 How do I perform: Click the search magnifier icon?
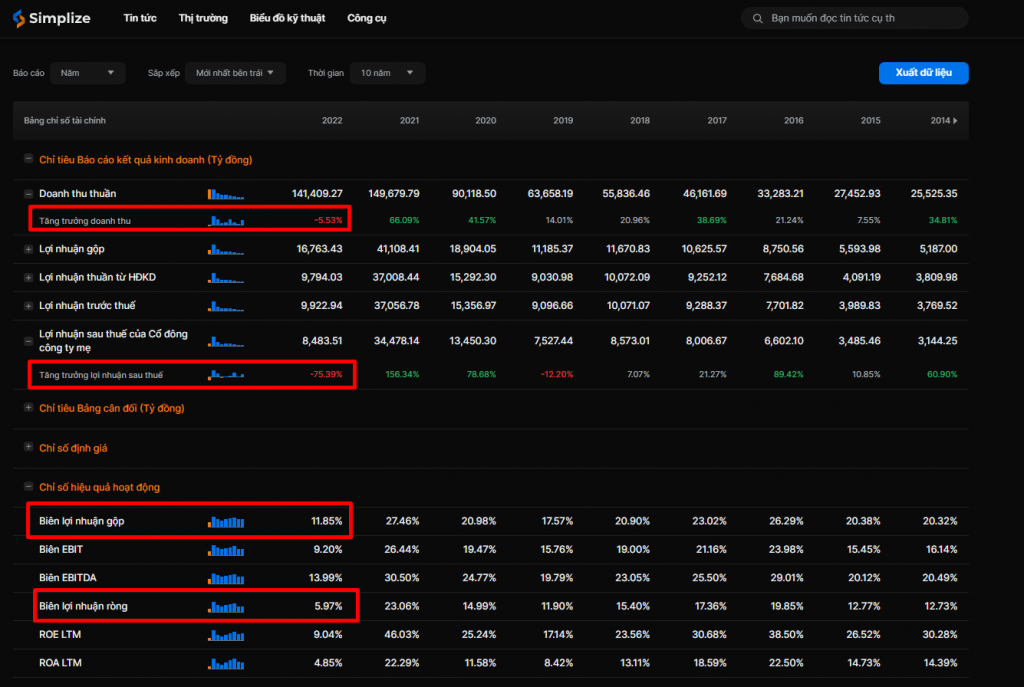(x=758, y=18)
